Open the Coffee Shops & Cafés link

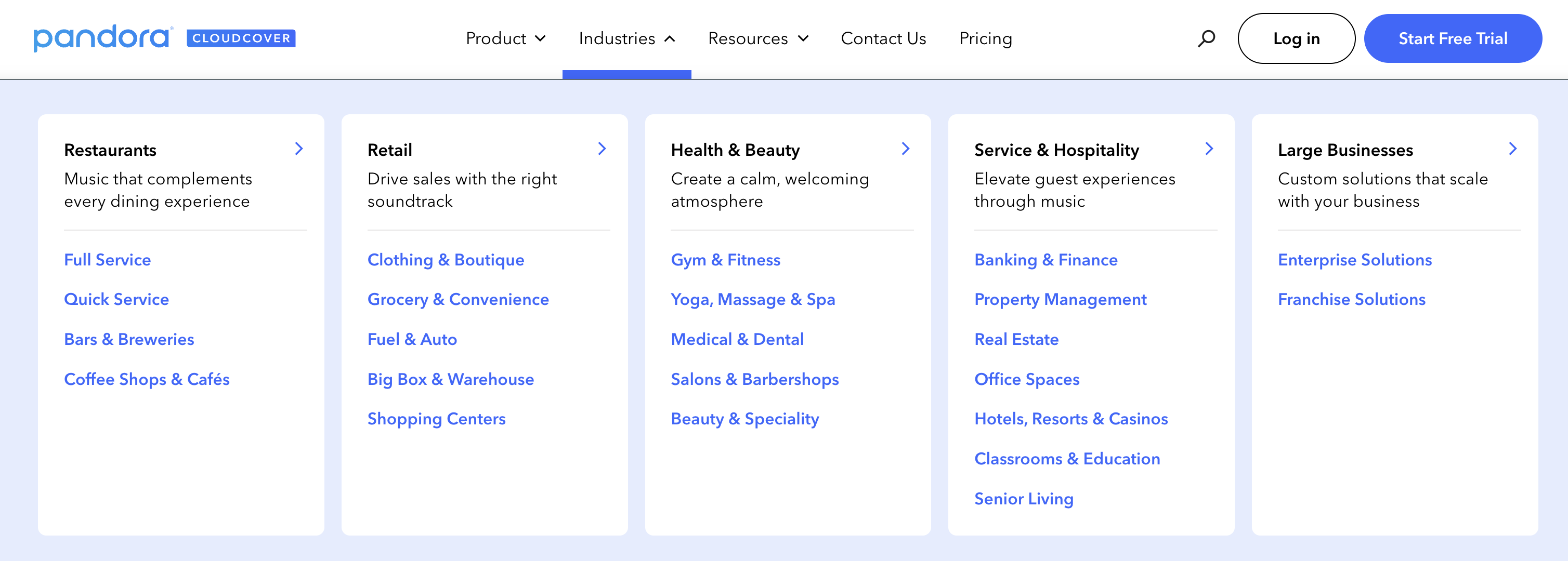(x=147, y=379)
